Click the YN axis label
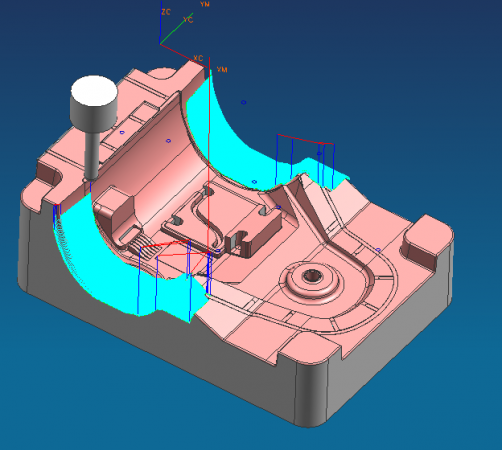The image size is (502, 450). pos(205,4)
